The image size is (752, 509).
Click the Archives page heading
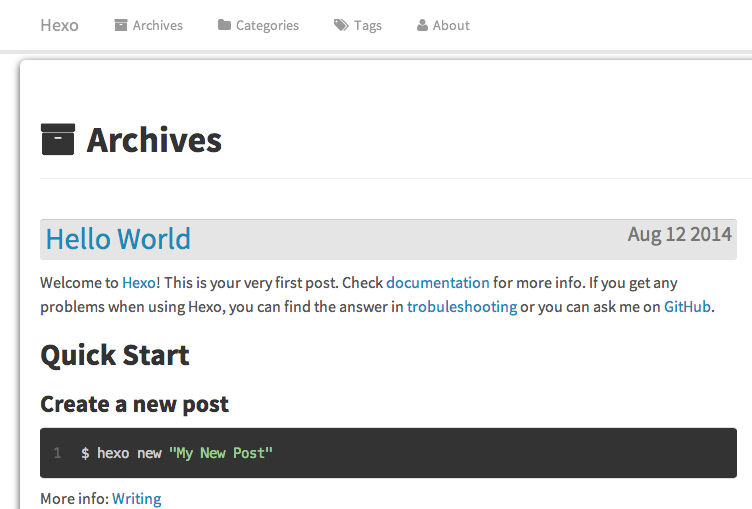tap(154, 140)
